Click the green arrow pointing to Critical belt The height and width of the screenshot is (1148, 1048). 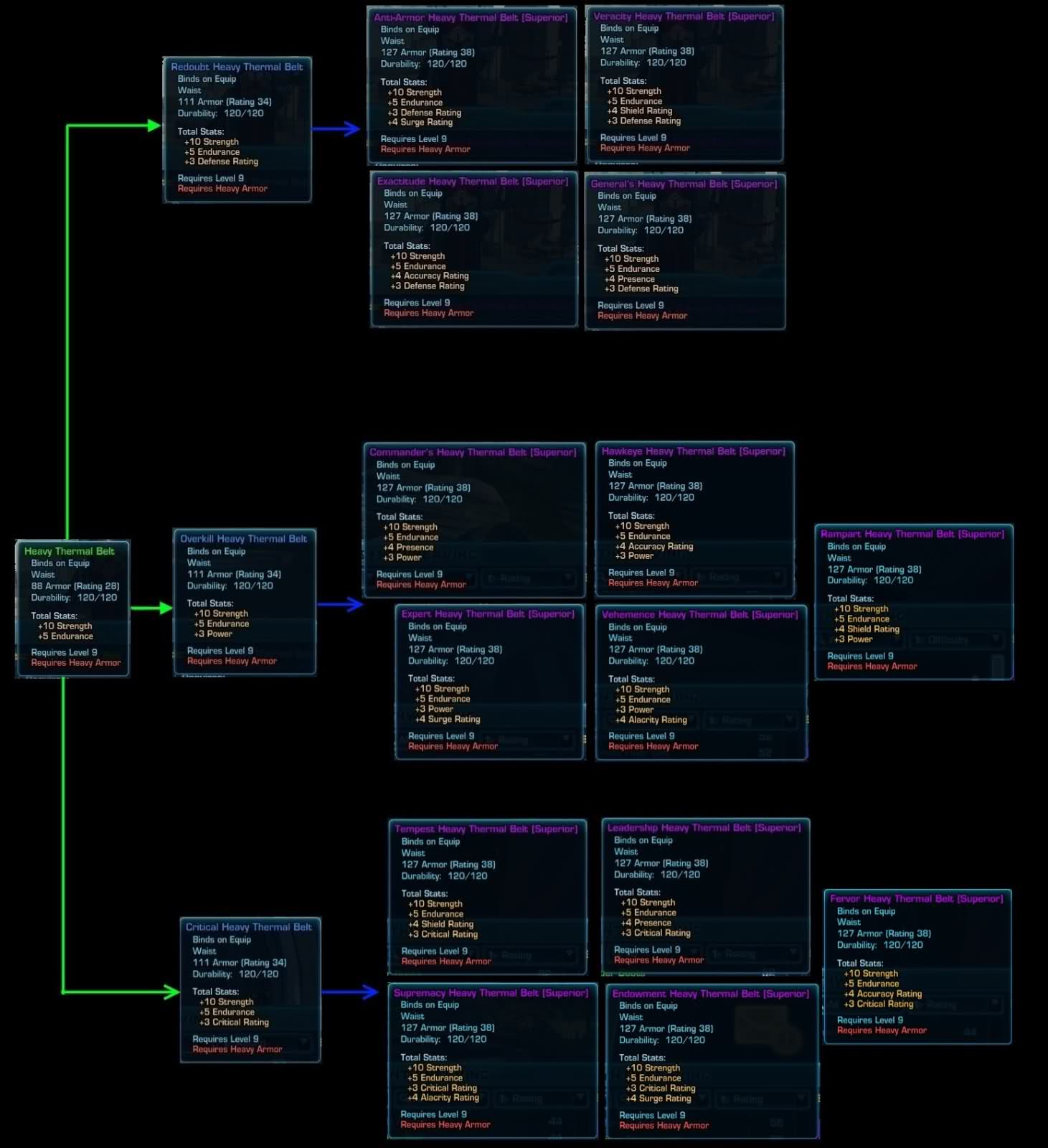(170, 992)
